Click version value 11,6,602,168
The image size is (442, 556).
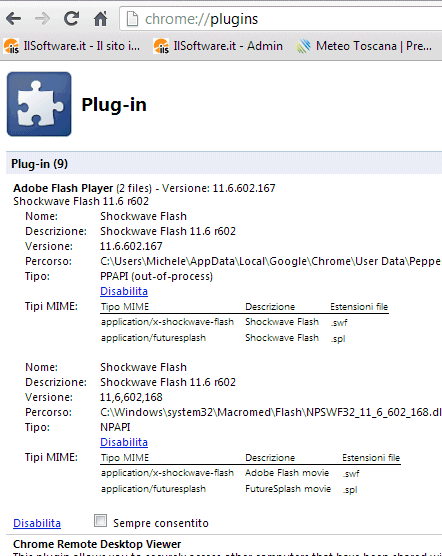[x=131, y=397]
